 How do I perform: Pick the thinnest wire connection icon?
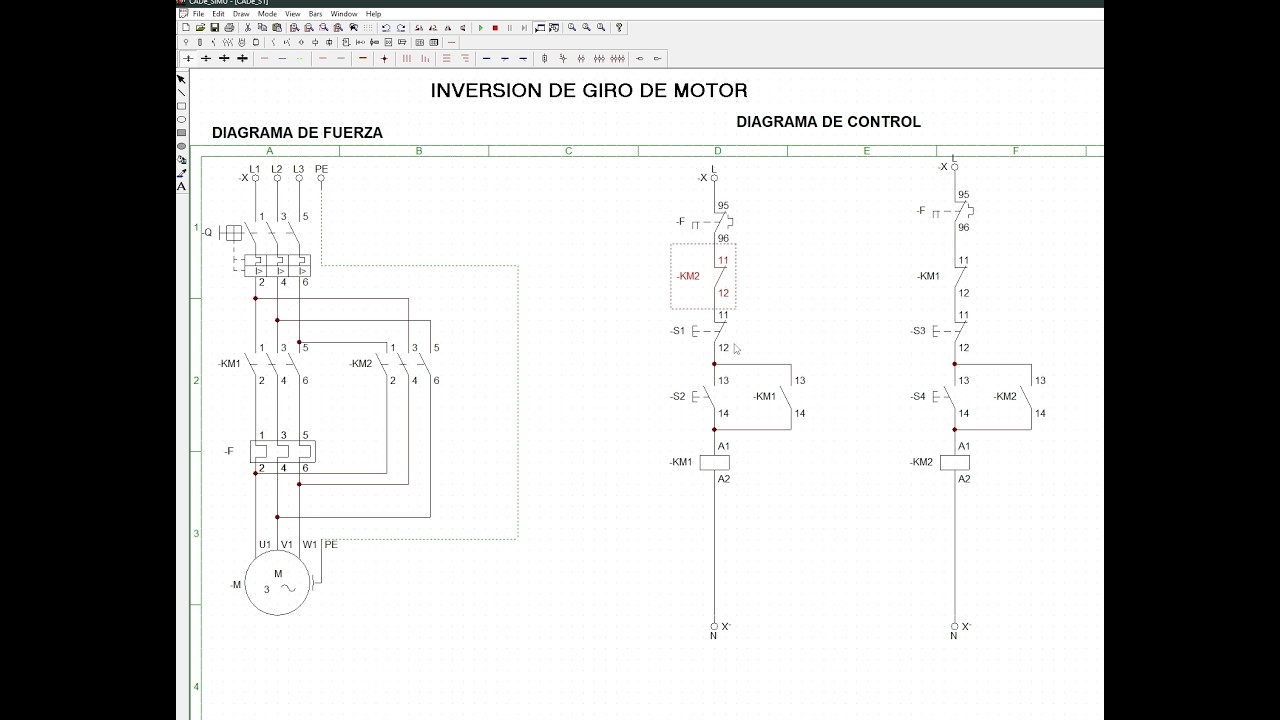(x=188, y=58)
